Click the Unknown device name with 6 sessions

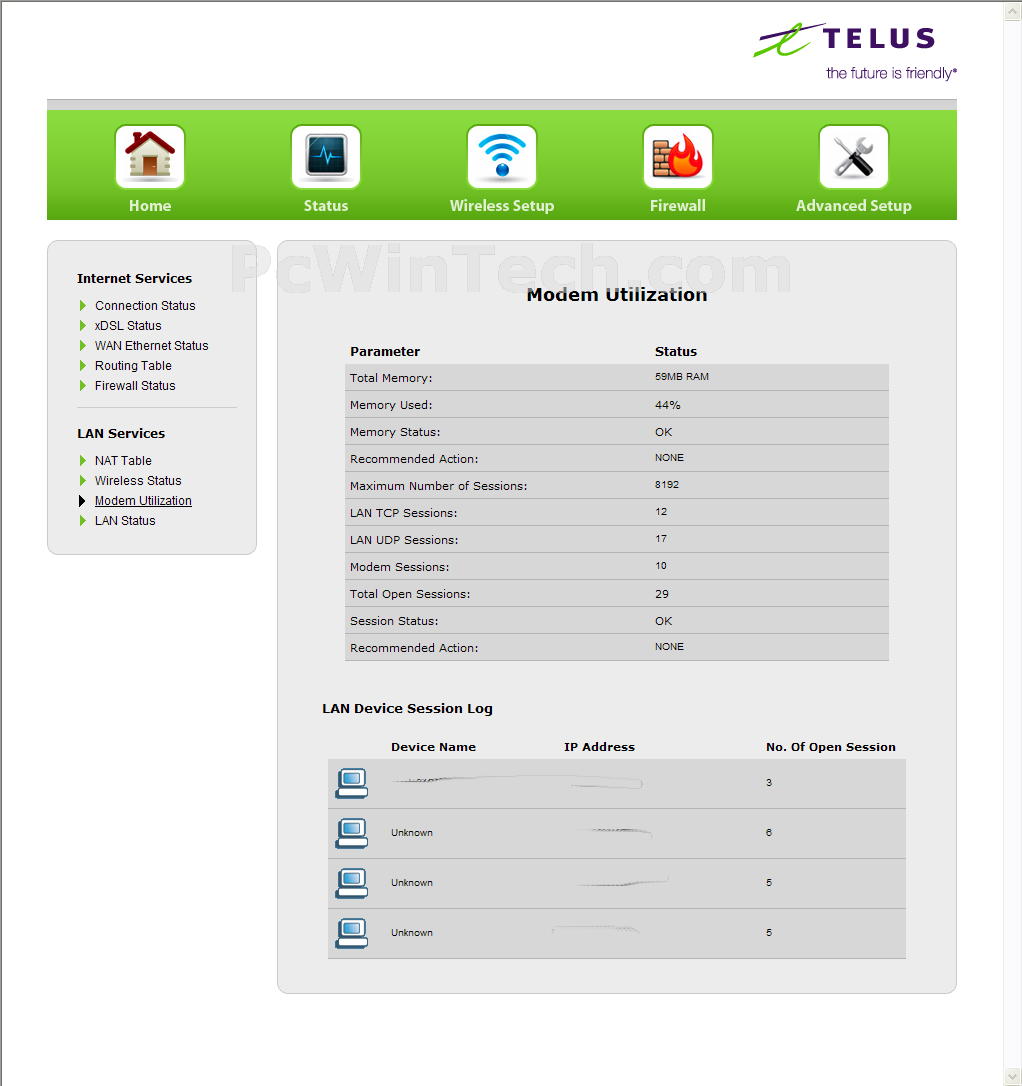coord(412,833)
